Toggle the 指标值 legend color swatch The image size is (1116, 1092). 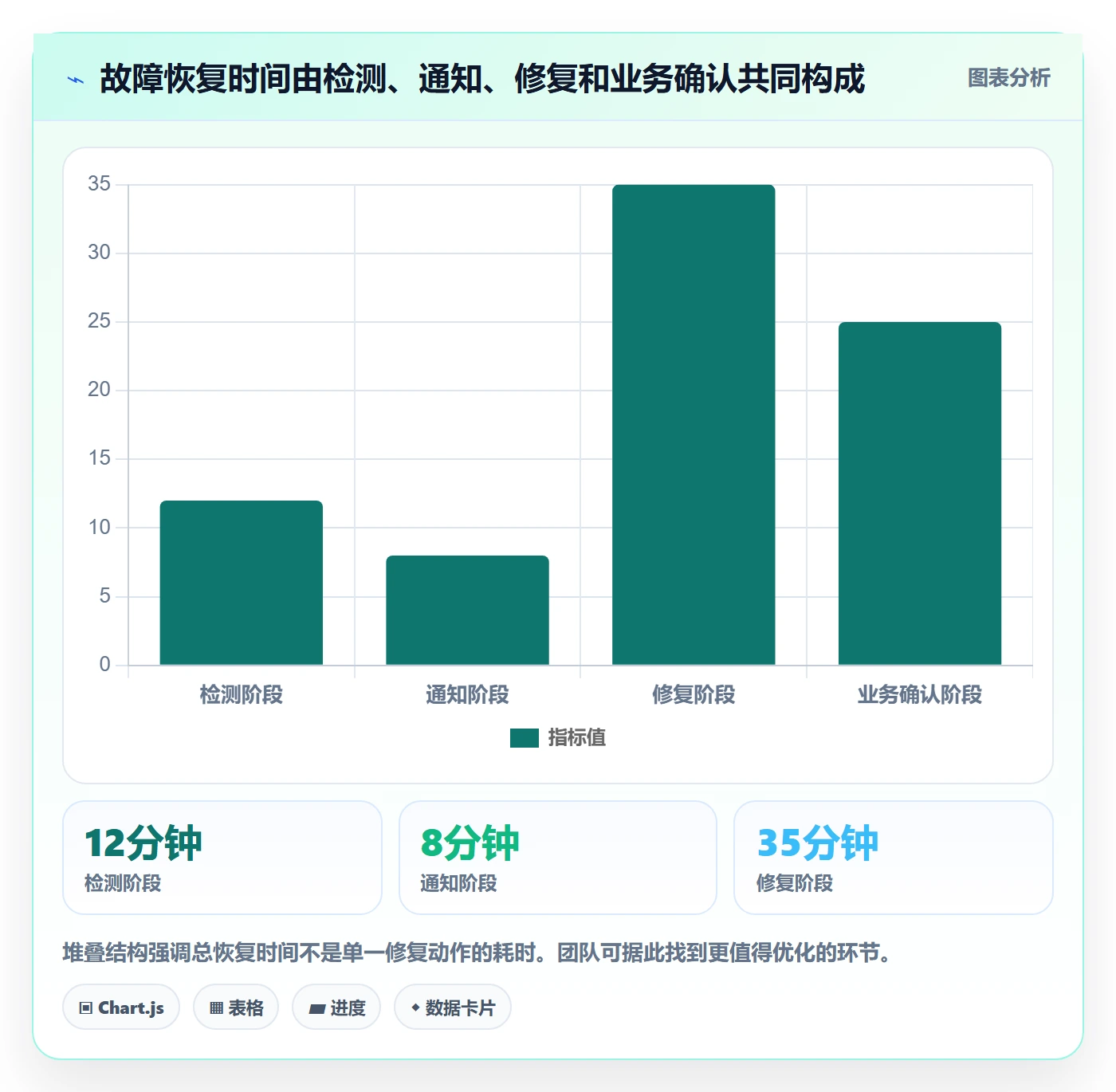[x=525, y=738]
